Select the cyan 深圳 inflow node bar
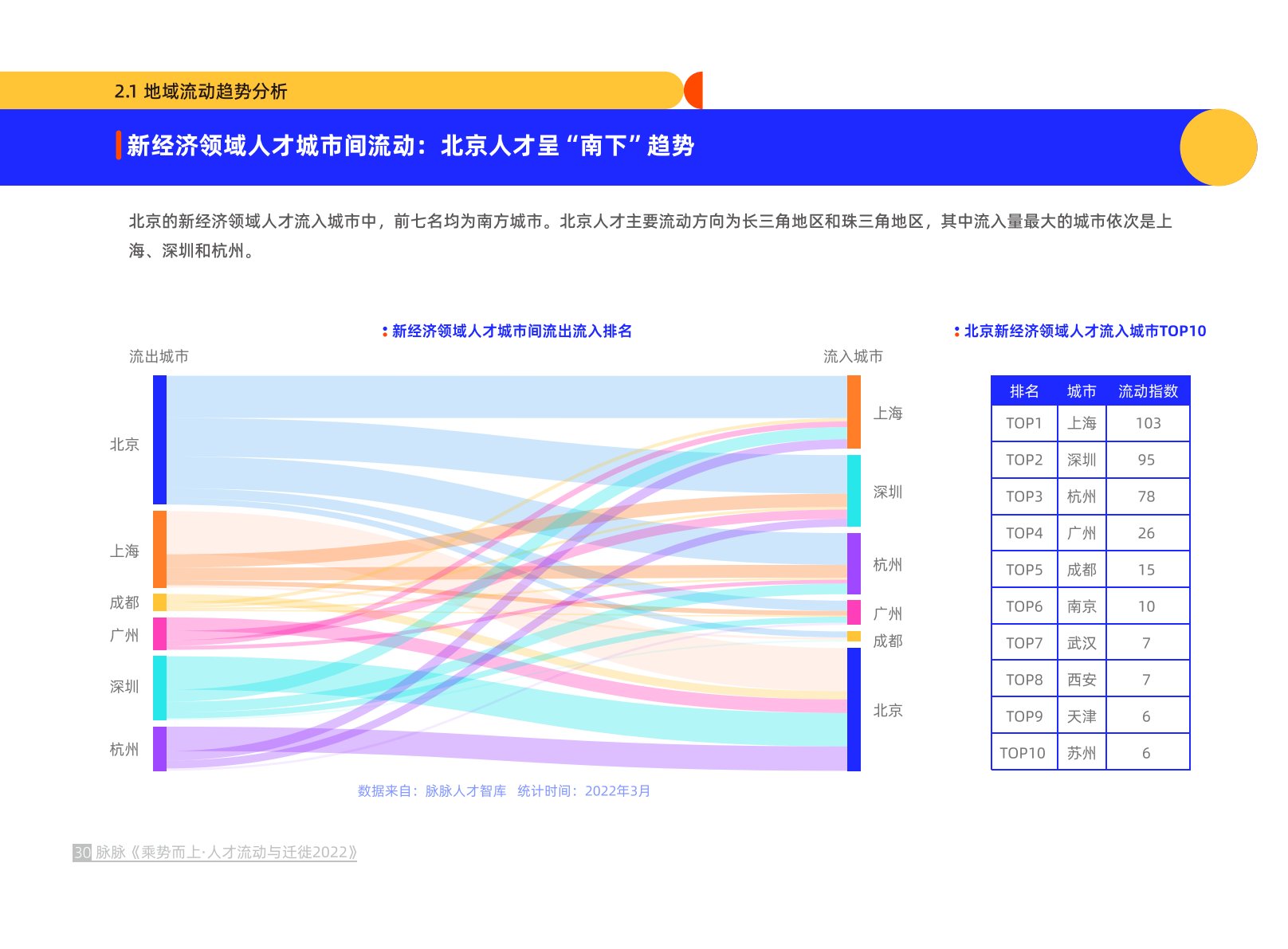Screen dimensions: 1288x949 click(854, 491)
